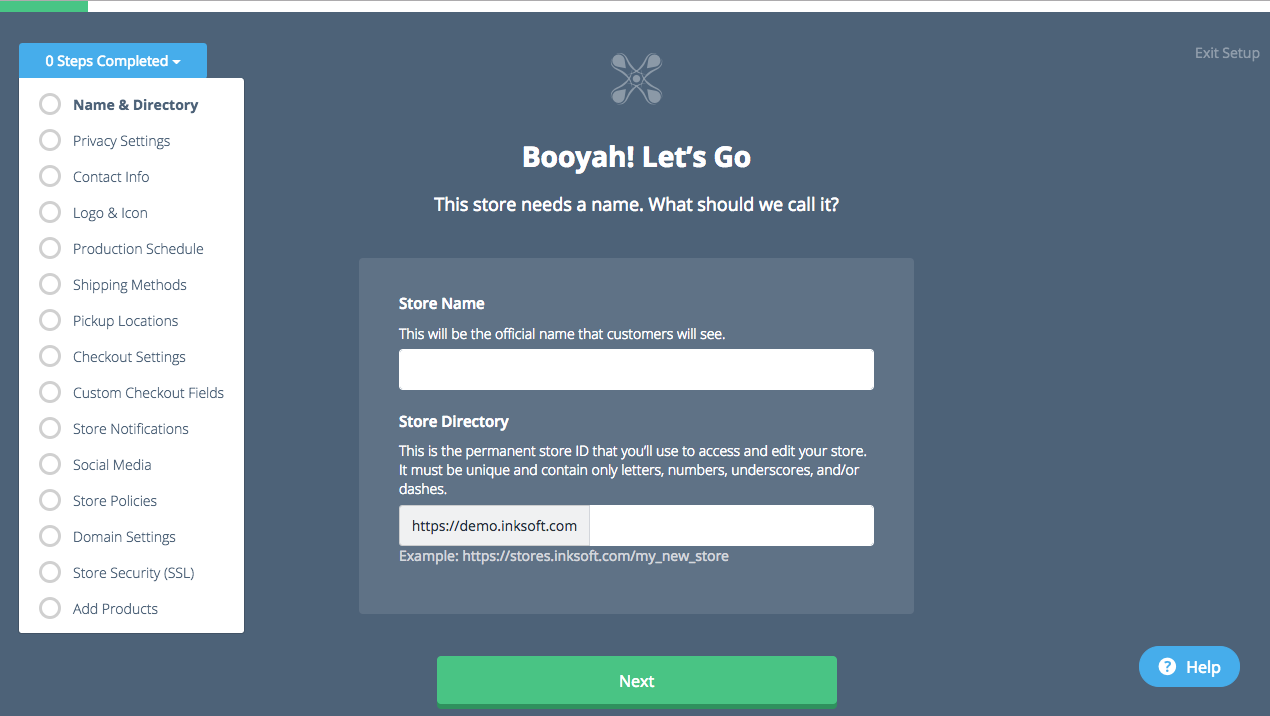
Task: Click the Add Products step circle
Action: [50, 608]
